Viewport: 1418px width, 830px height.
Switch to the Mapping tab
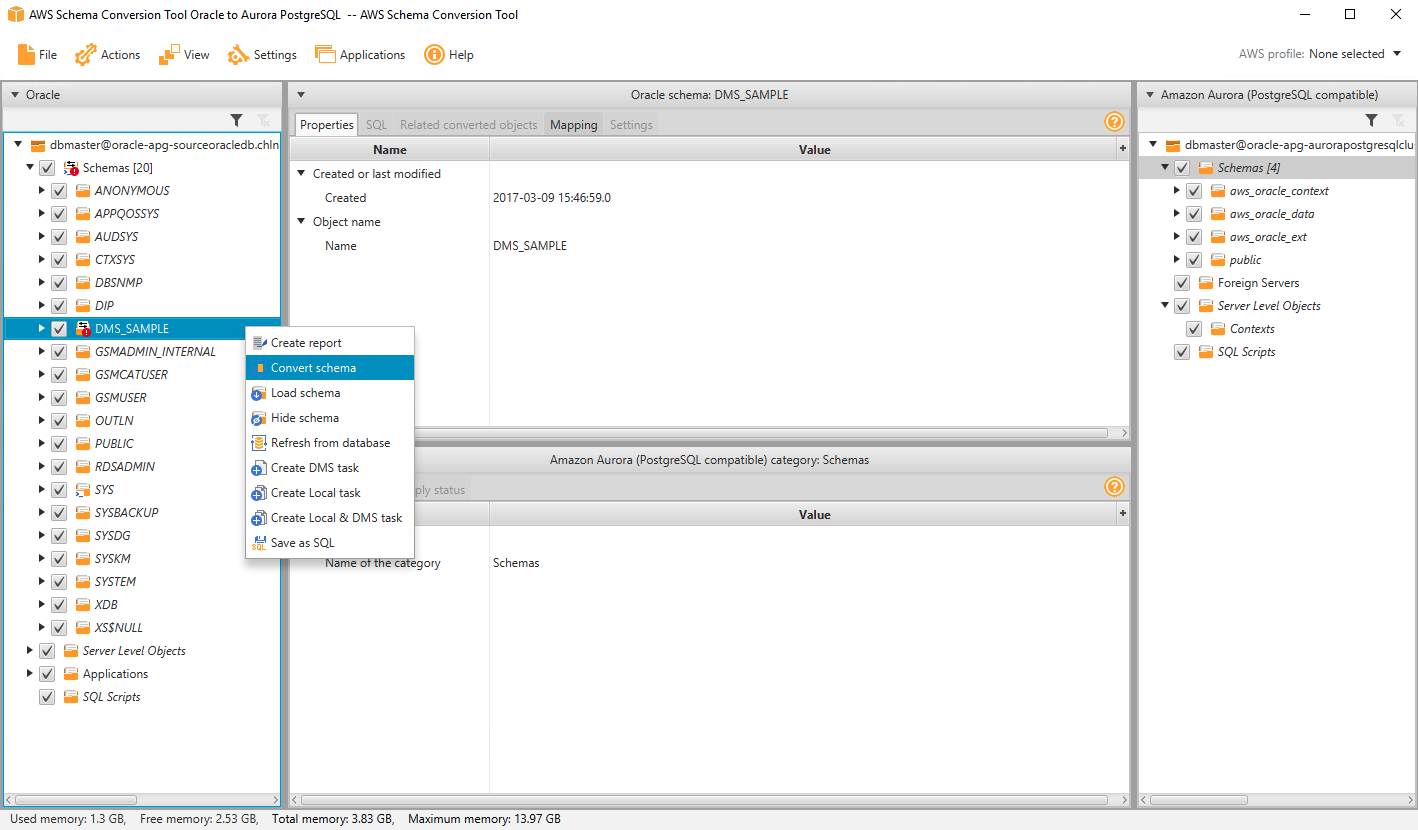(574, 125)
